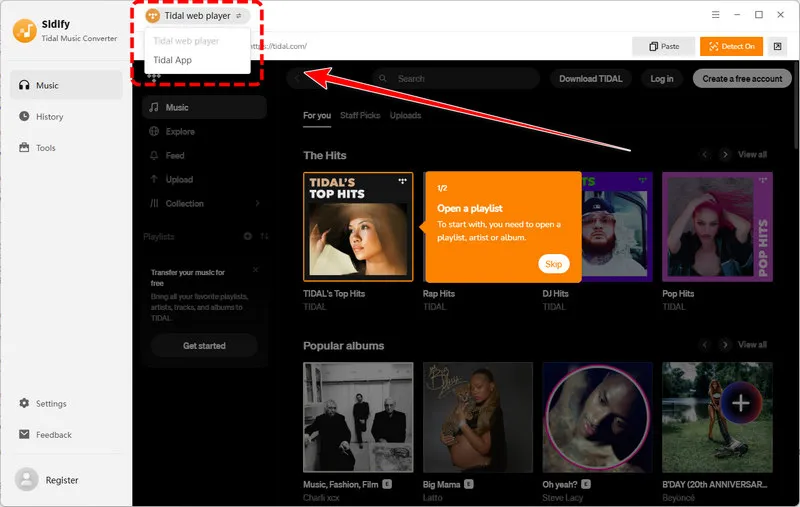Viewport: 800px width, 507px height.
Task: Select the greyed Tidal web player option
Action: (x=186, y=41)
